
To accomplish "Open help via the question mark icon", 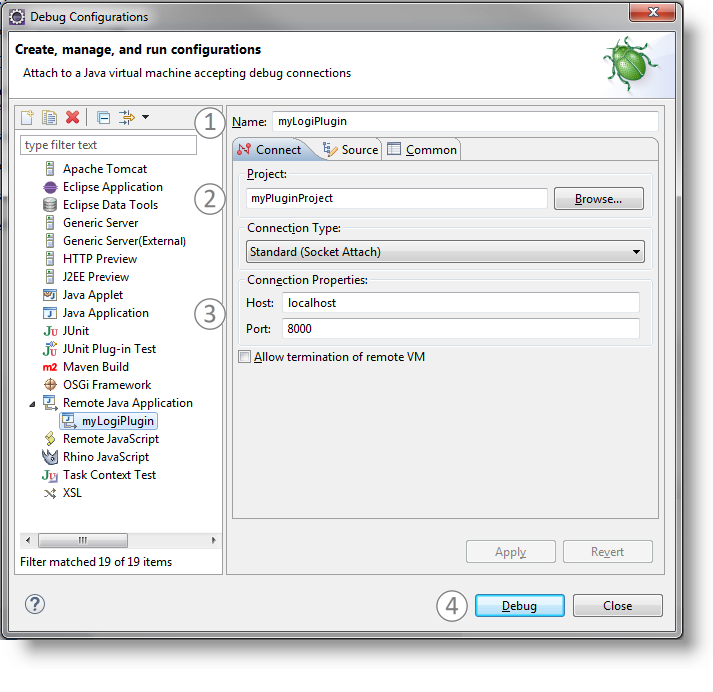I will point(35,604).
